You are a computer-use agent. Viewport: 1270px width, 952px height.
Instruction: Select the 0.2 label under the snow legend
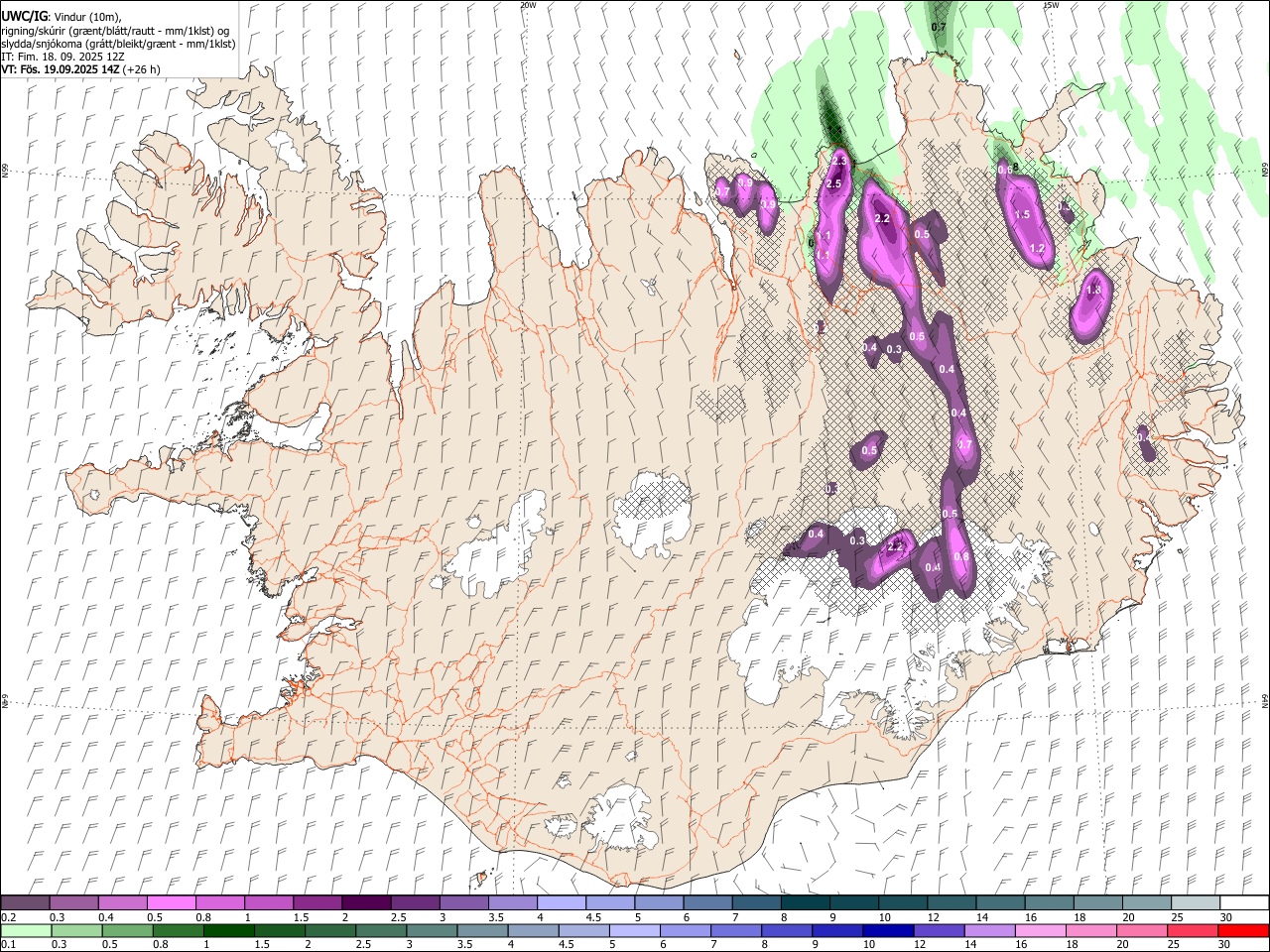(8, 917)
